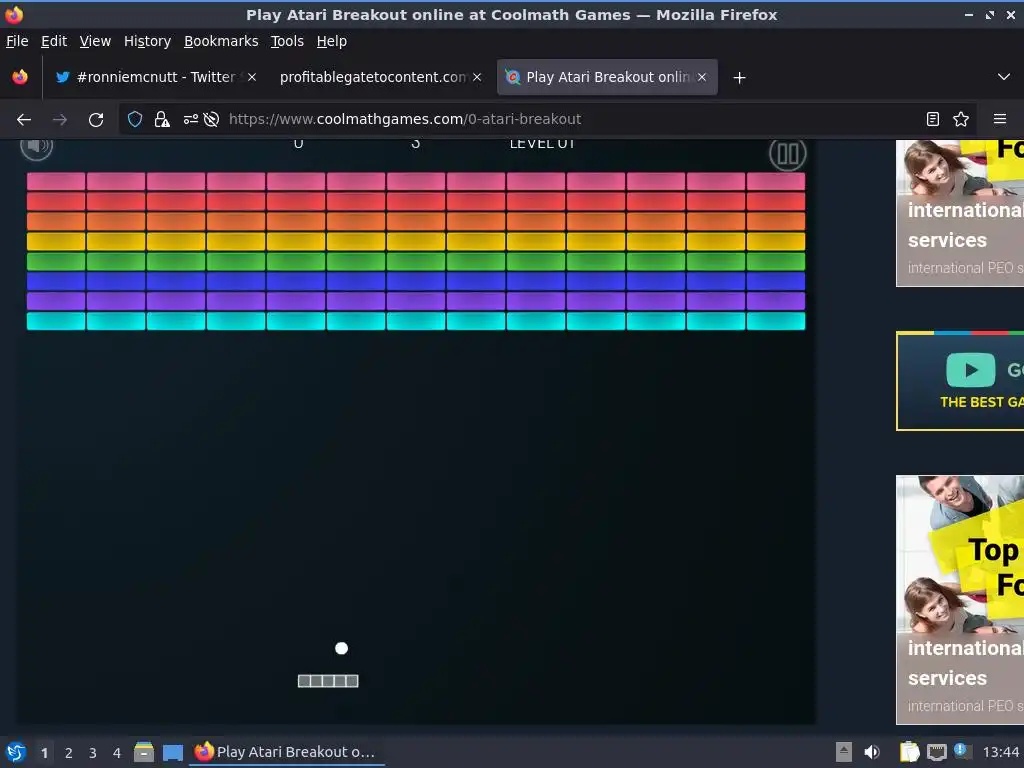Toggle reader view icon
The image size is (1024, 768).
933,119
